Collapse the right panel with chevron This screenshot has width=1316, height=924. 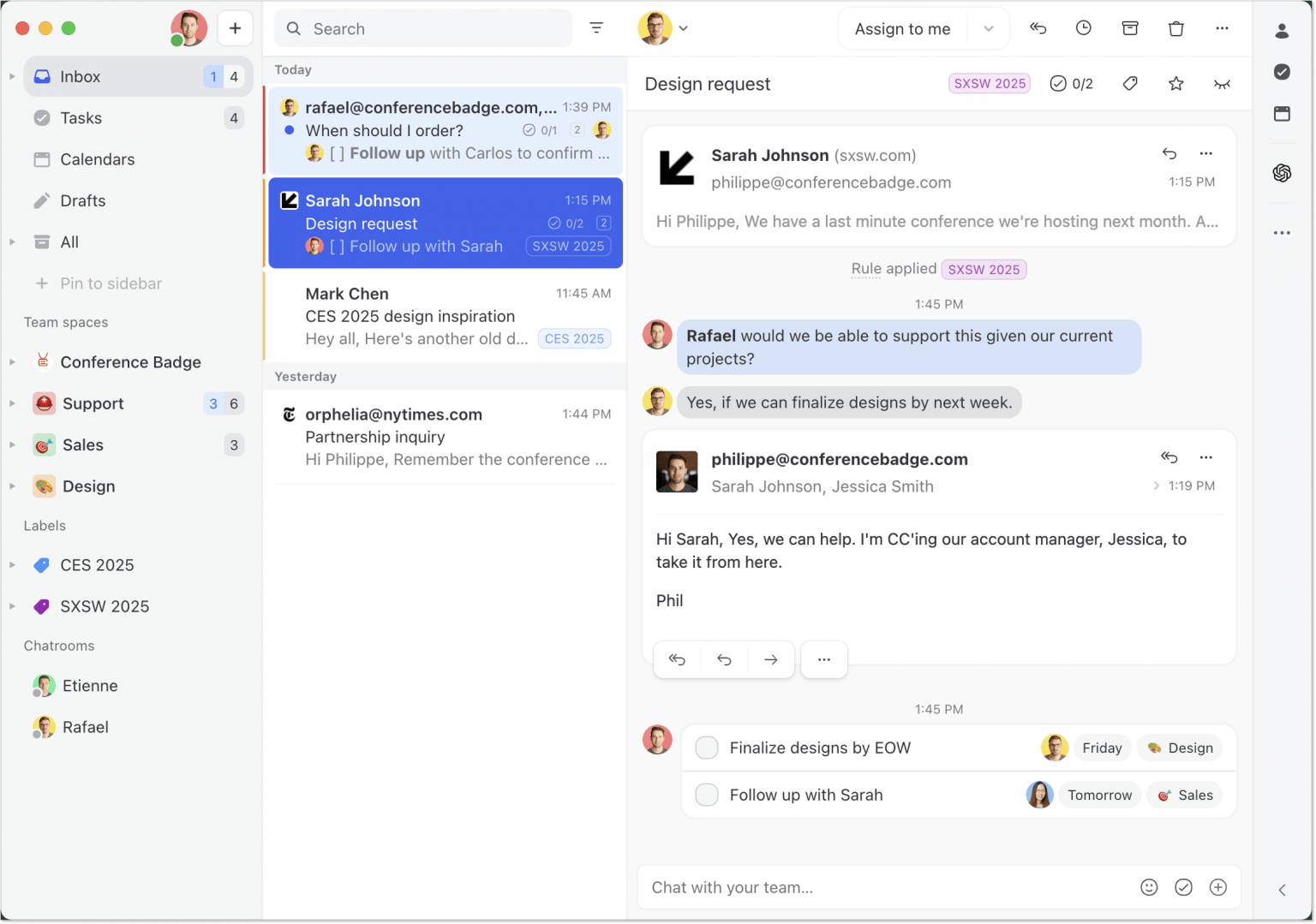[x=1282, y=890]
